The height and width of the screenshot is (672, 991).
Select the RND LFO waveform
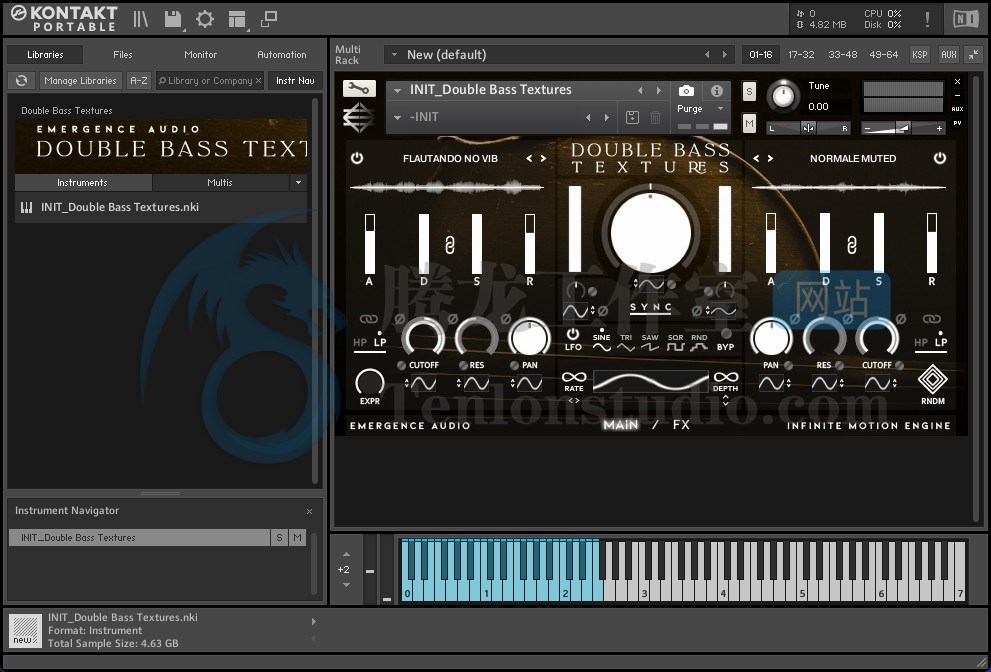pyautogui.click(x=699, y=342)
